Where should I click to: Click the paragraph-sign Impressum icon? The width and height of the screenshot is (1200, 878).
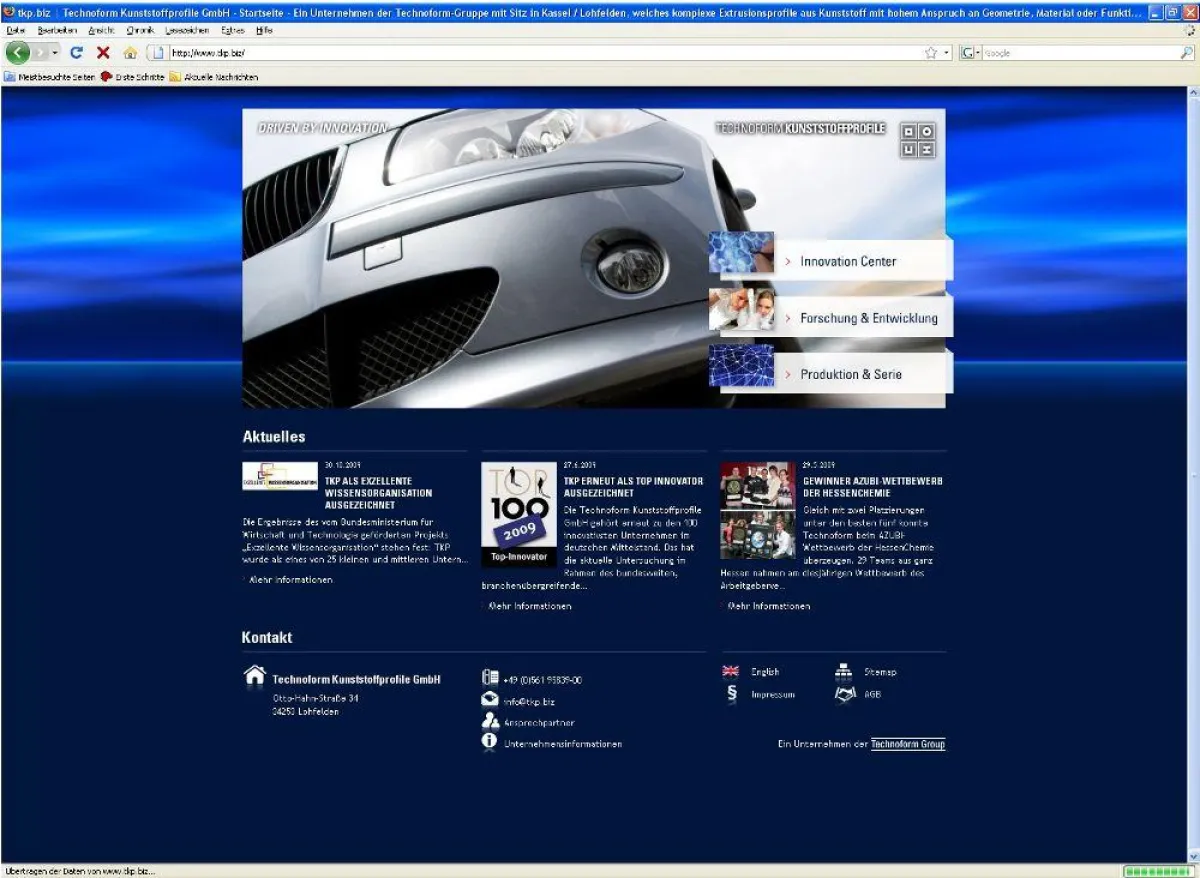731,694
